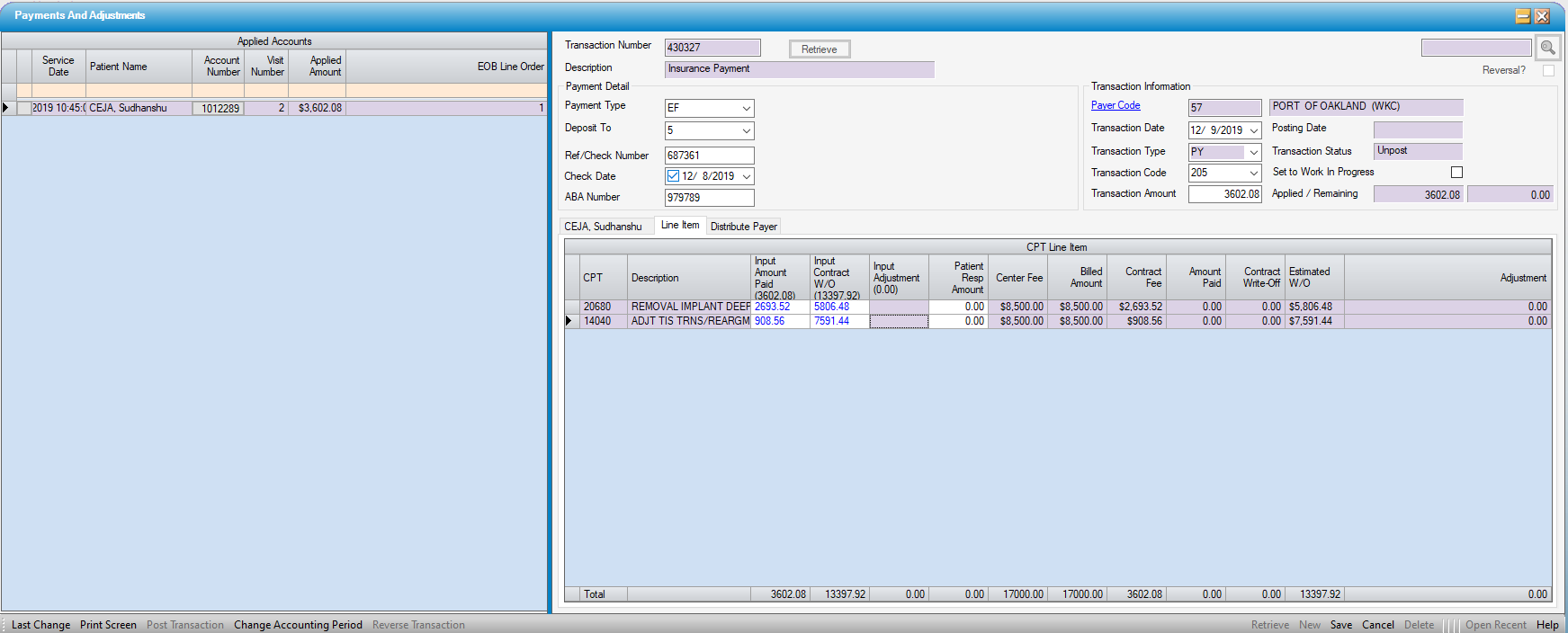Viewport: 1568px width, 633px height.
Task: Expand the Transaction Date picker
Action: 1253,130
